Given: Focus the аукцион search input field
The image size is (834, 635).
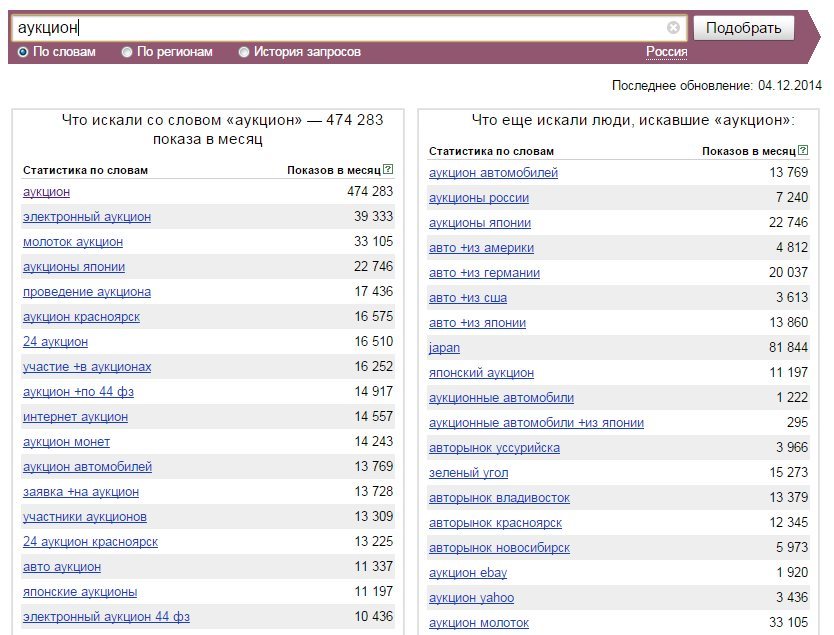Looking at the screenshot, I should [x=340, y=28].
